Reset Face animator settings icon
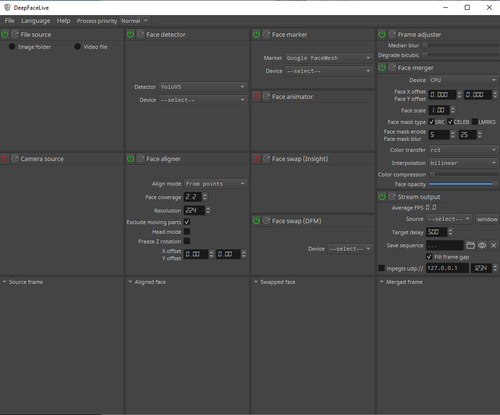 (266, 97)
